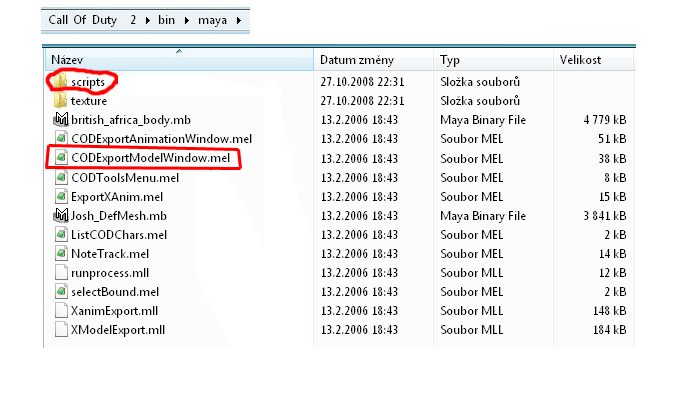Select the ExportXAnim.mel file icon

[x=61, y=196]
